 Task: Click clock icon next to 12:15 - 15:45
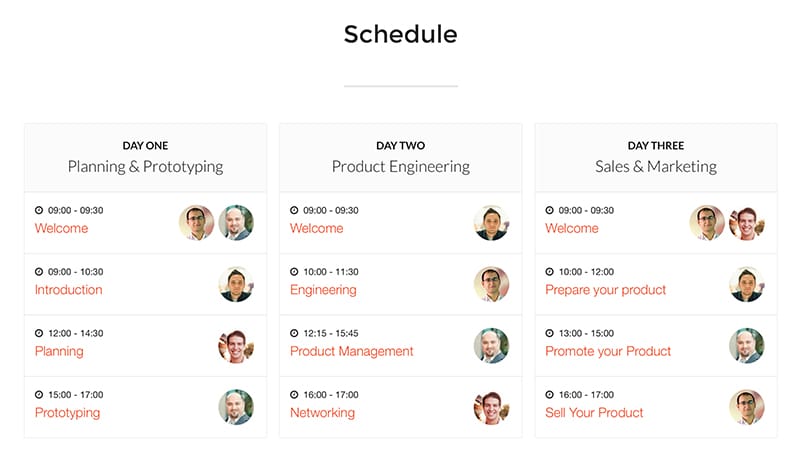pyautogui.click(x=294, y=333)
